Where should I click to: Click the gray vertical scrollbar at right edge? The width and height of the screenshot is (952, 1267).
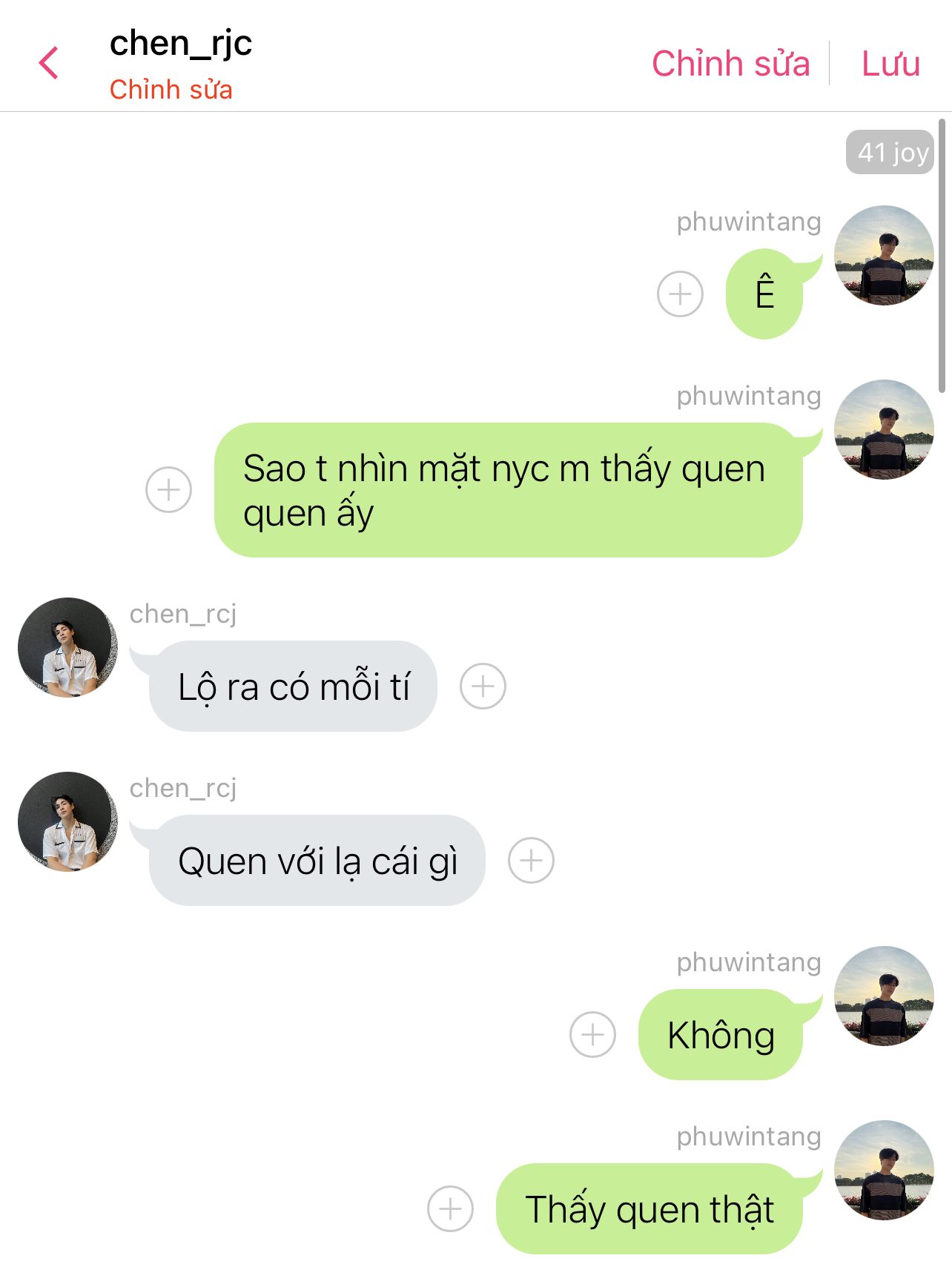tap(941, 256)
